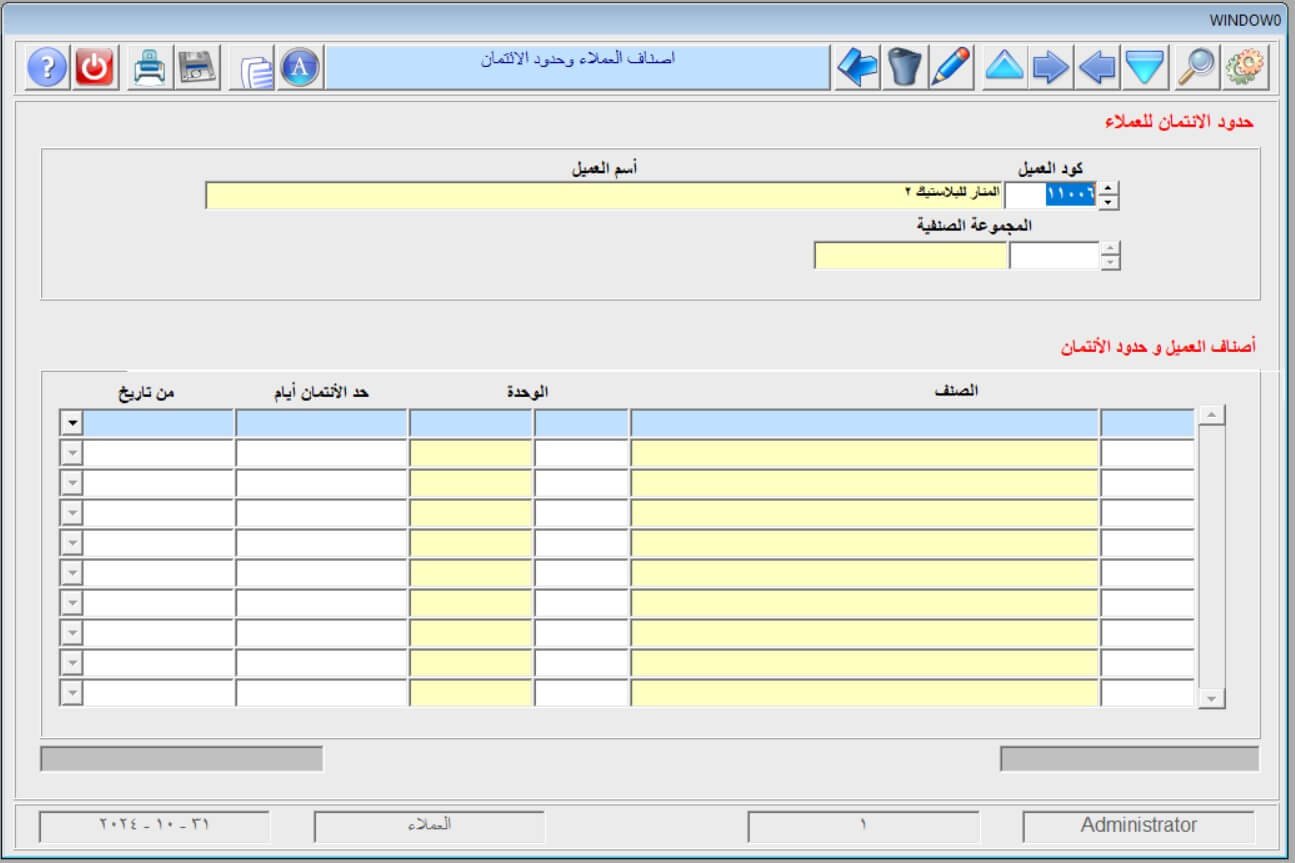The height and width of the screenshot is (863, 1295).
Task: Click the blue right arrow icon
Action: point(1051,68)
